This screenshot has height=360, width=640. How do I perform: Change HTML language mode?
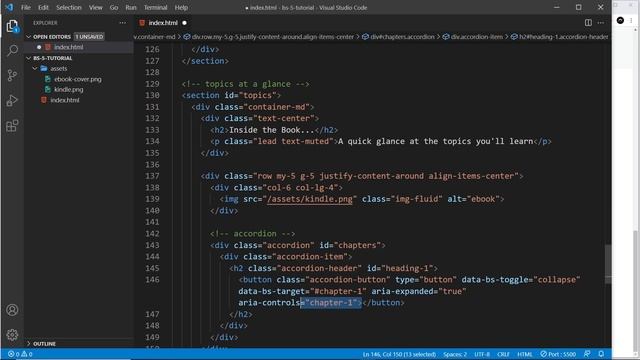coord(524,354)
